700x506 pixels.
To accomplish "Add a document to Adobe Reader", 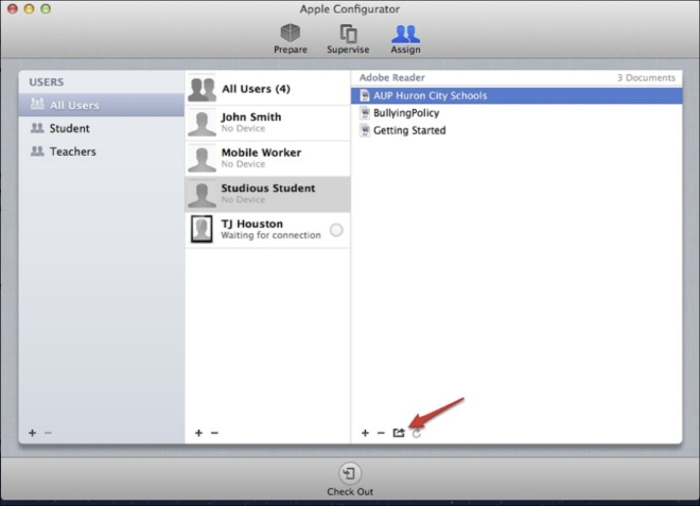I will [x=365, y=433].
